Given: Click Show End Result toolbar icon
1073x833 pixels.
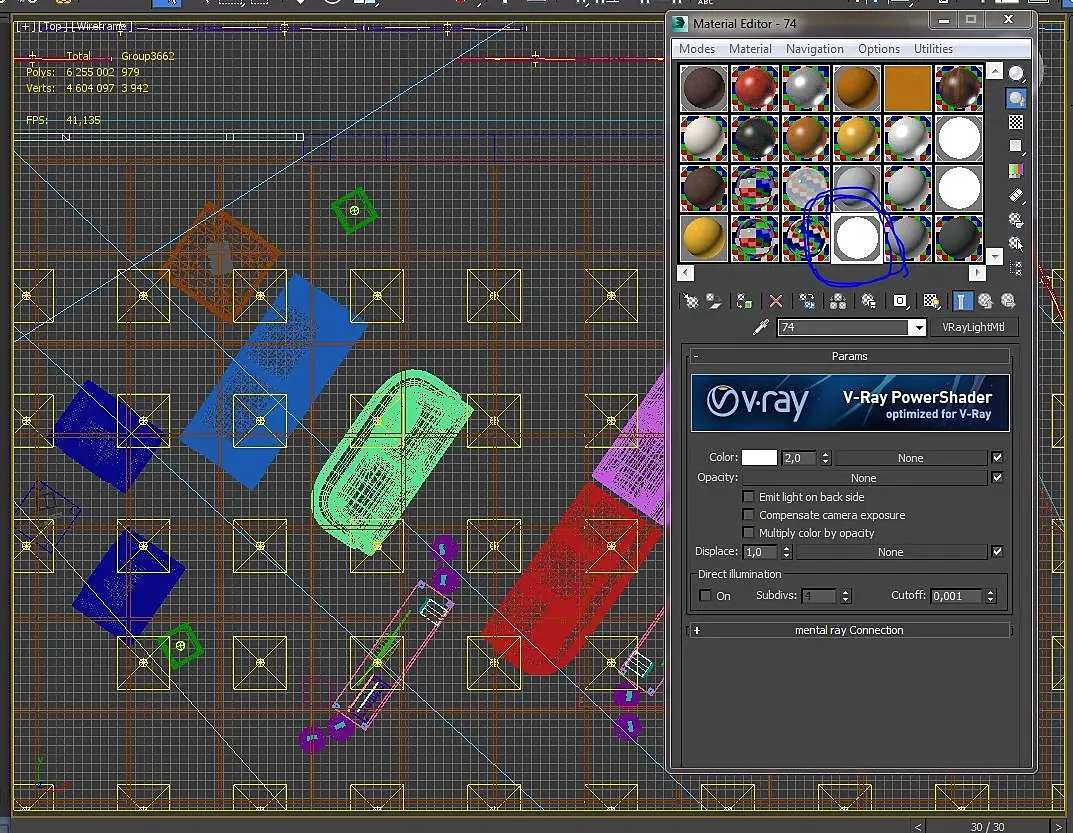Looking at the screenshot, I should pos(962,301).
